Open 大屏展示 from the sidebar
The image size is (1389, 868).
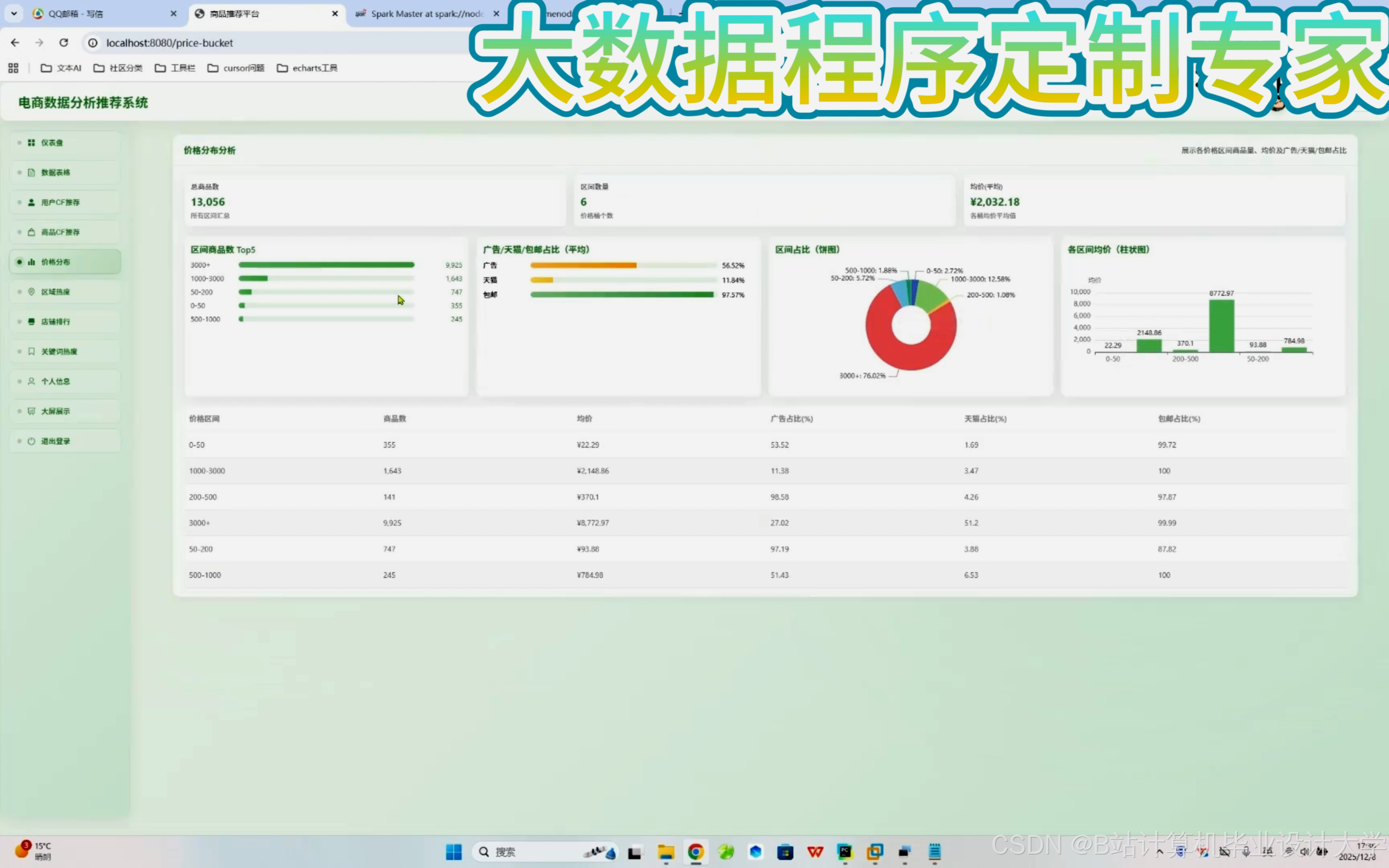(55, 411)
